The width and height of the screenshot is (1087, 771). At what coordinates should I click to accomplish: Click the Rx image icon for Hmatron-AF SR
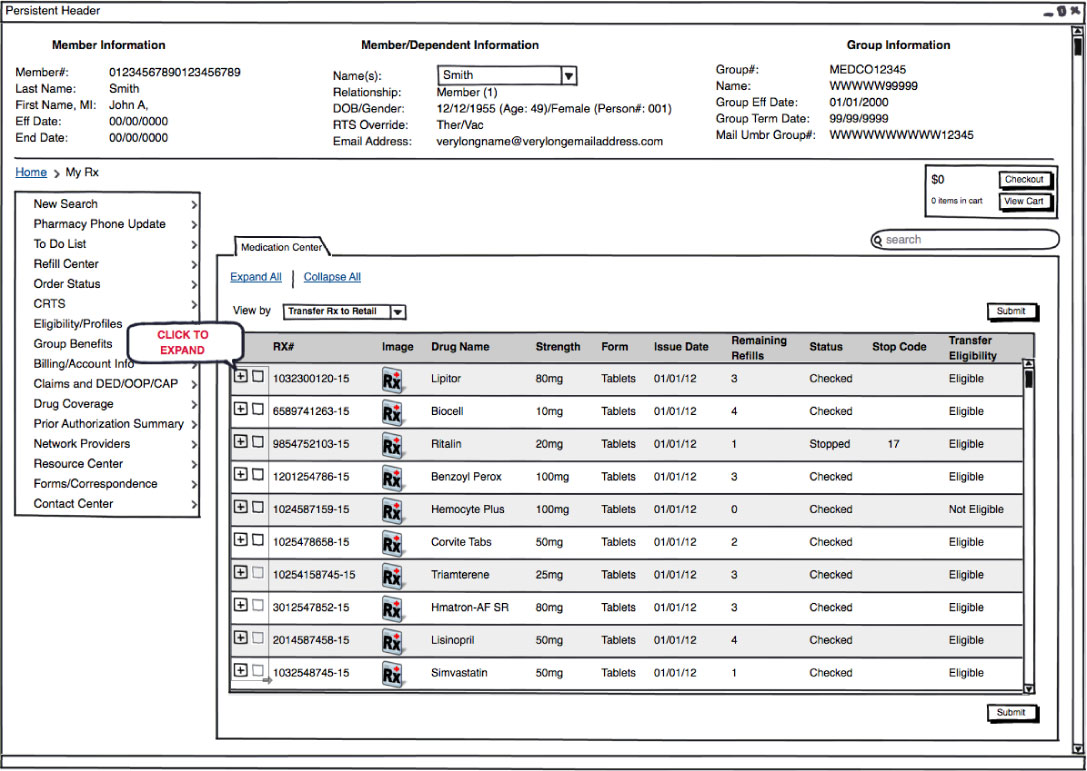pyautogui.click(x=392, y=609)
